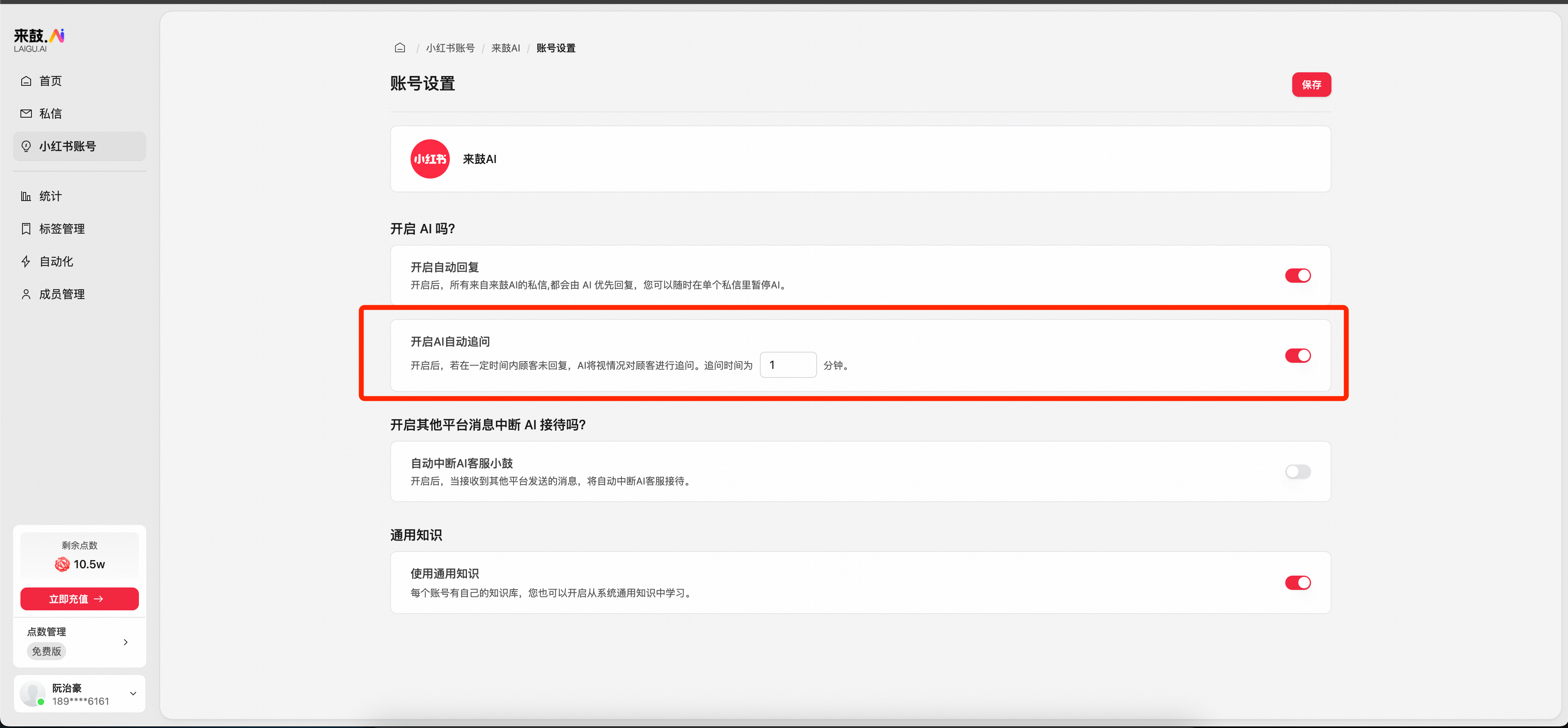Disable the 开启自动回复 switch
The width and height of the screenshot is (1568, 728).
coord(1298,275)
